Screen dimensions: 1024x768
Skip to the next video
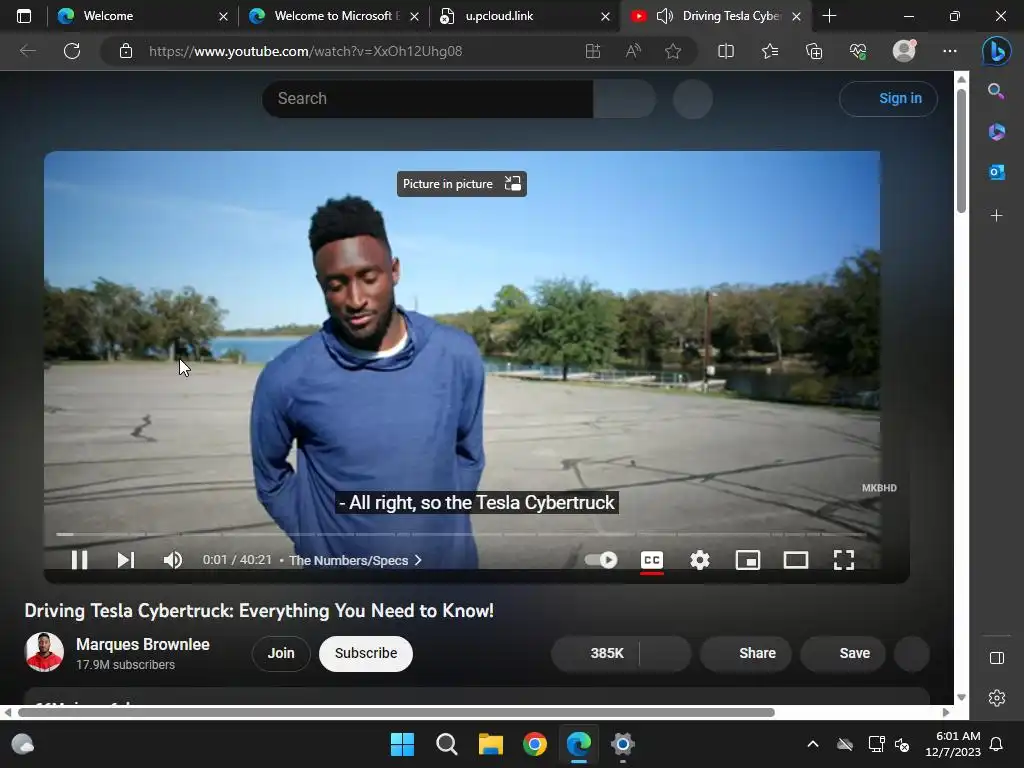point(125,560)
